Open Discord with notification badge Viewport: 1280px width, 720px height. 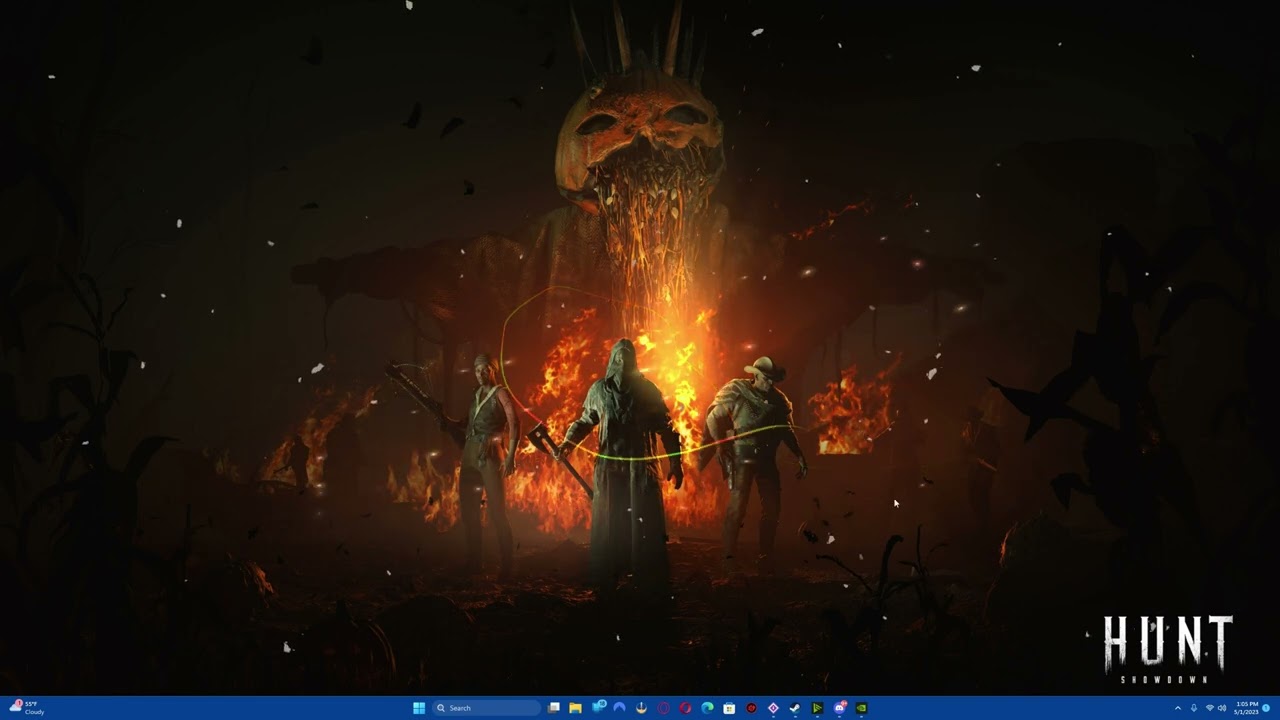coord(839,708)
